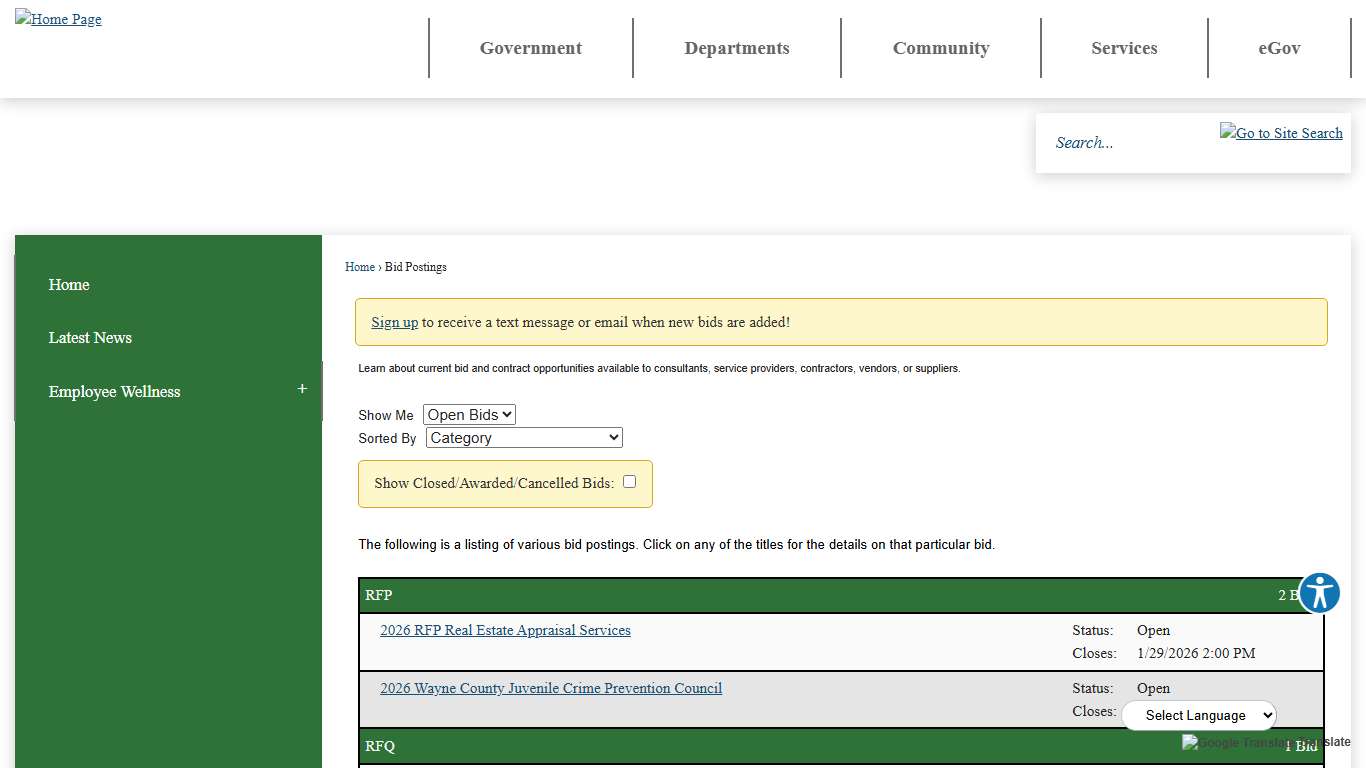Click the Sign up link
1366x768 pixels.
pyautogui.click(x=394, y=322)
